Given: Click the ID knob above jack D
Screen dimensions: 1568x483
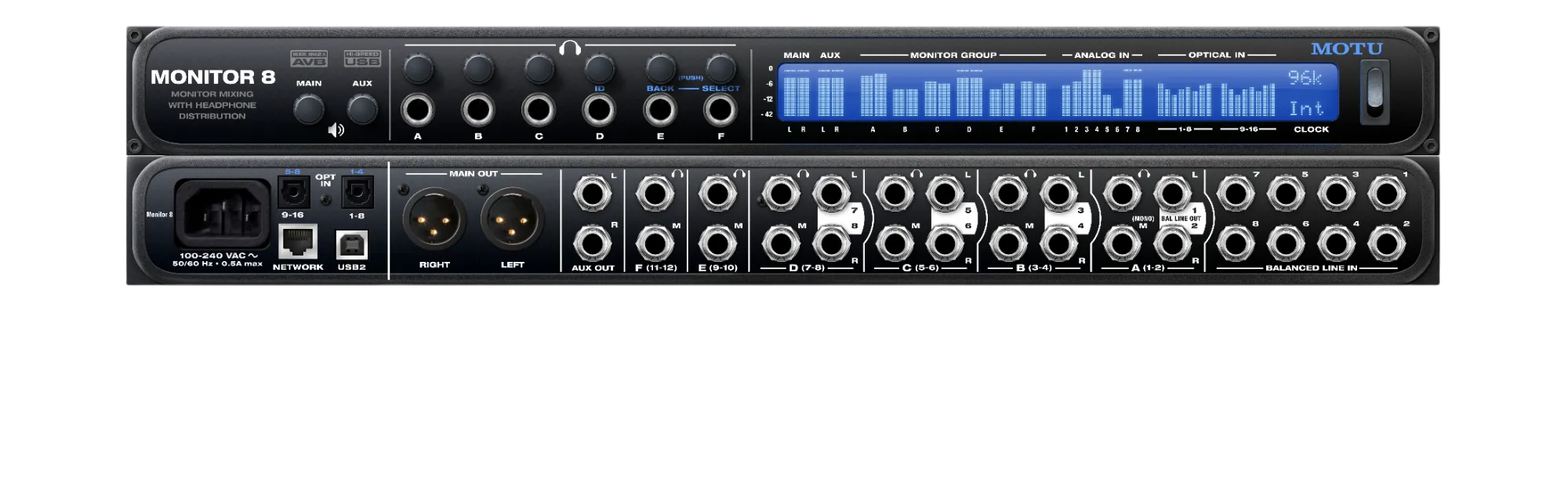Looking at the screenshot, I should point(599,68).
